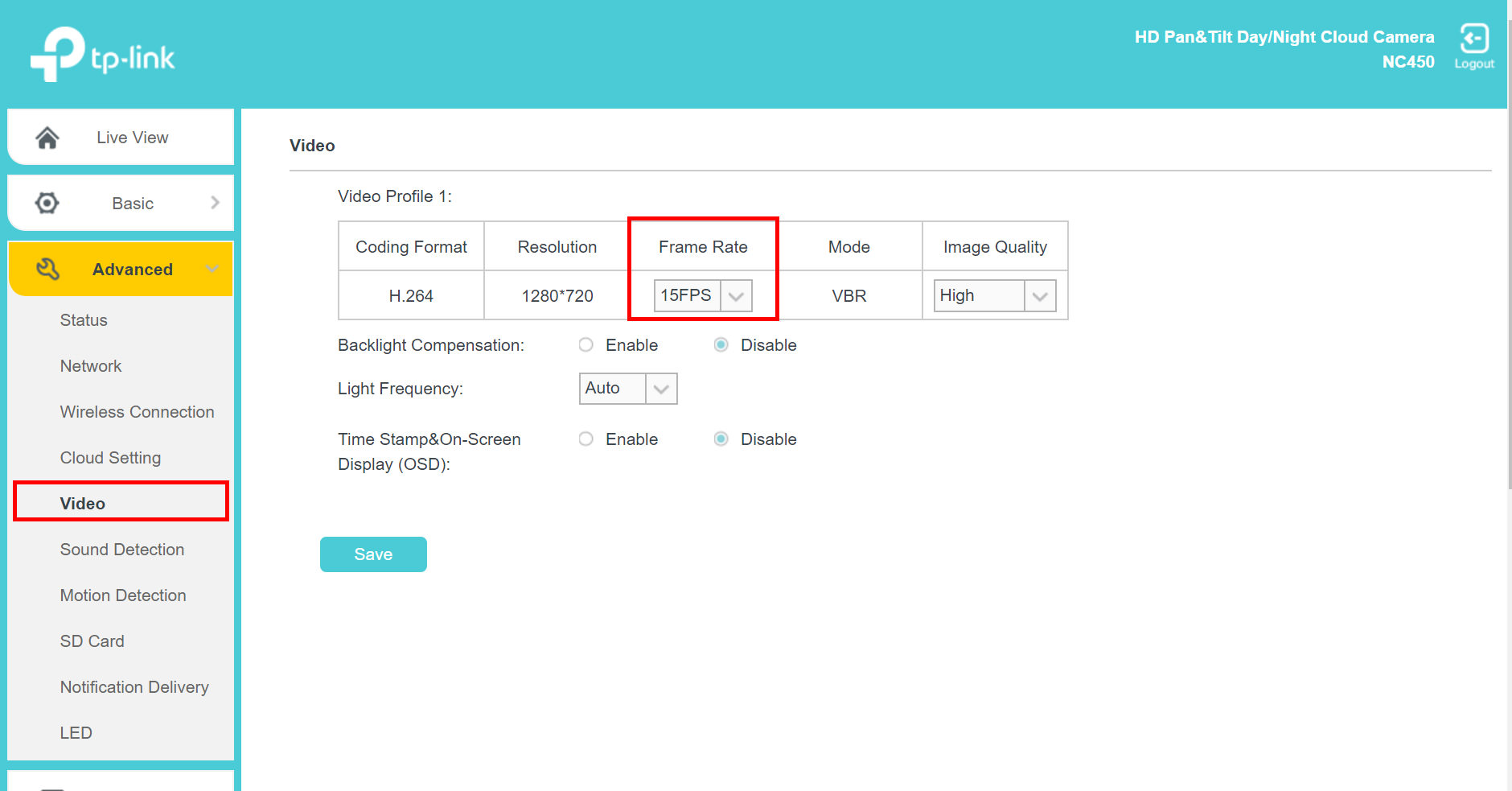Open the Frame Rate 15FPS dropdown

703,295
